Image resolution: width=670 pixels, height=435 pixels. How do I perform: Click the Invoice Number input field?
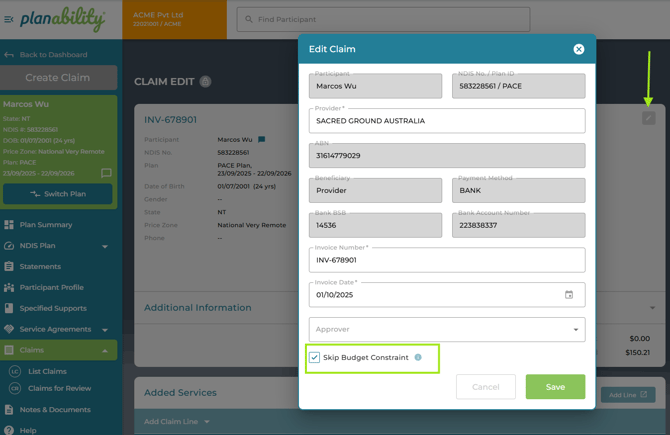point(447,260)
